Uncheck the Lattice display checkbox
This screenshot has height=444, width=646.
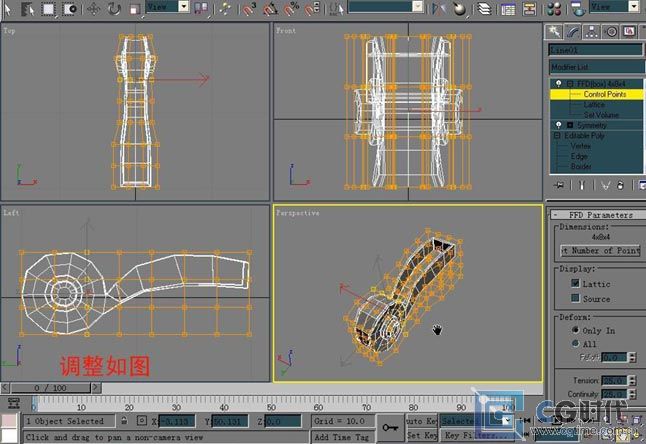[x=576, y=283]
